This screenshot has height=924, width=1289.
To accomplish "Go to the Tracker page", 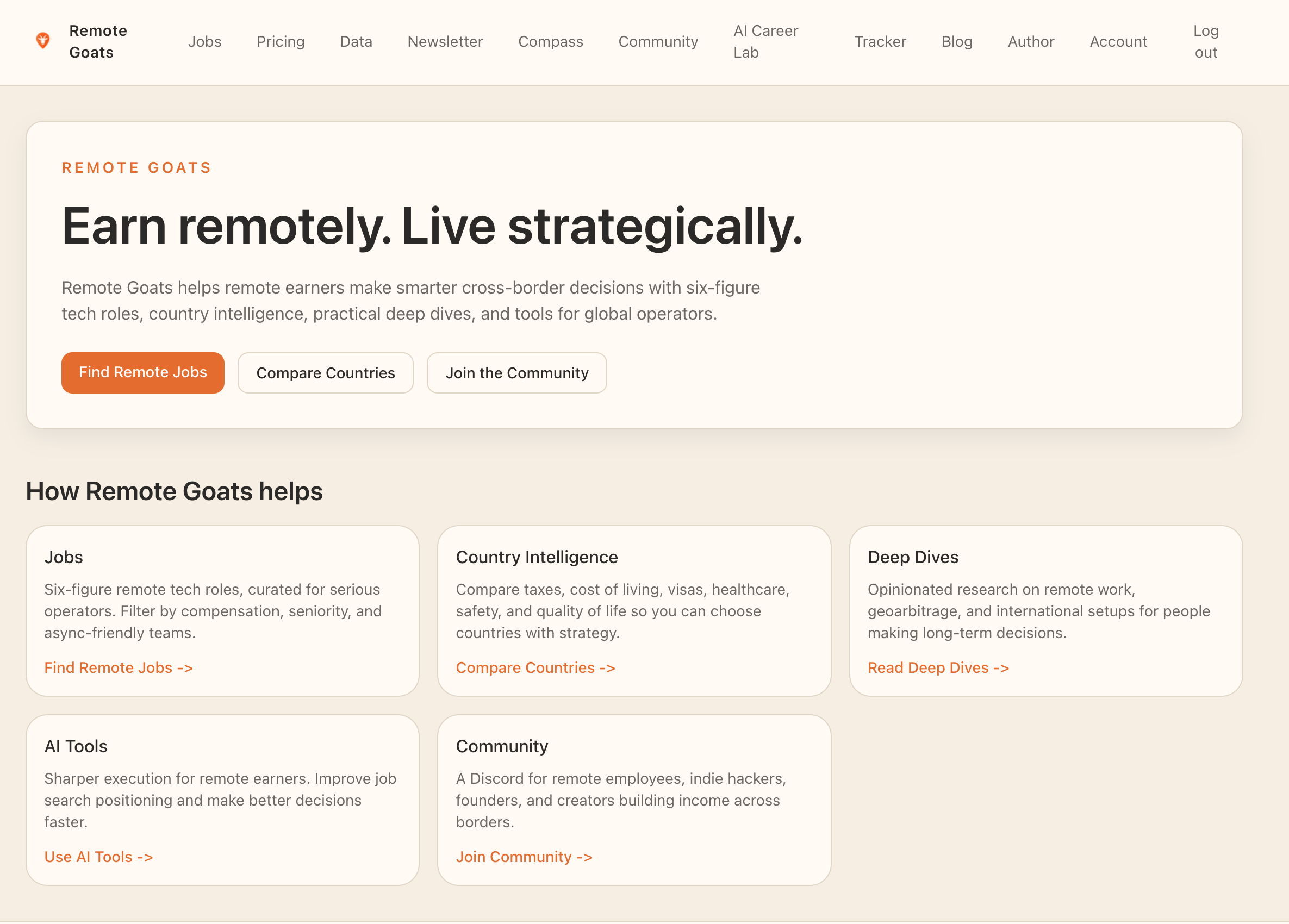I will coord(880,41).
